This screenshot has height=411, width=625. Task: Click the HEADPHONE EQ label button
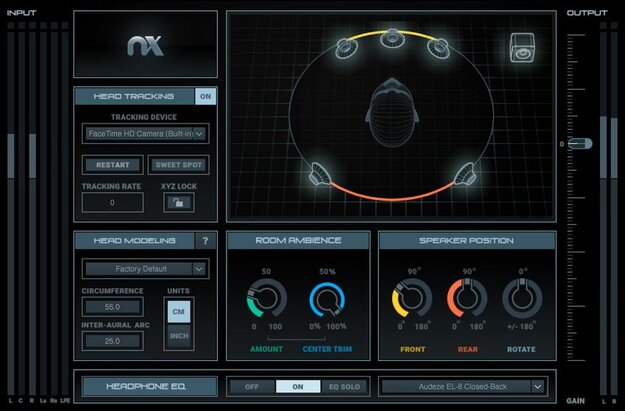pyautogui.click(x=150, y=386)
